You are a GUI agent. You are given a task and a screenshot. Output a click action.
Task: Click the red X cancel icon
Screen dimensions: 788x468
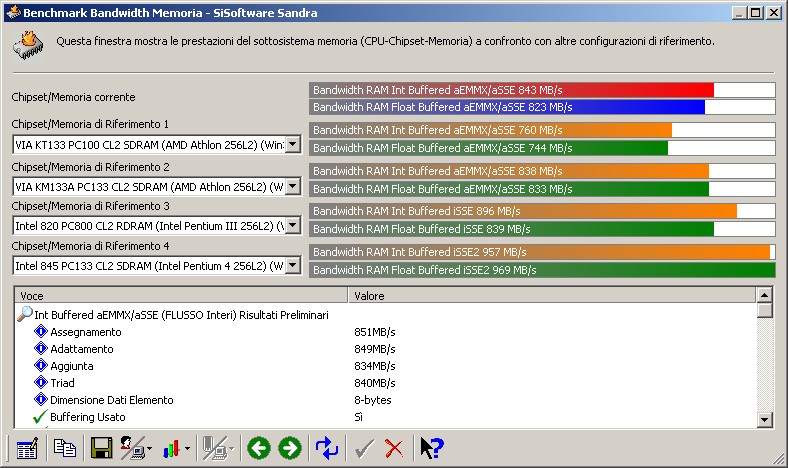tap(394, 448)
